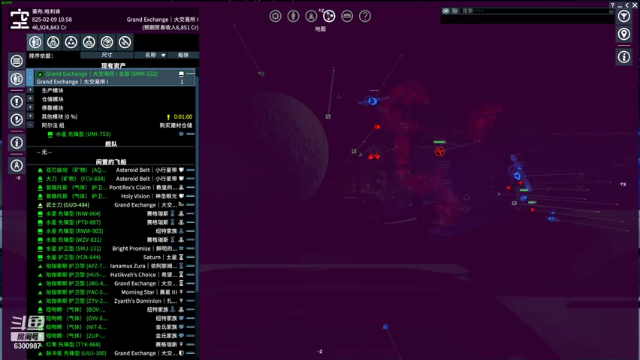
Task: Open the information sidebar icon
Action: pos(16,142)
